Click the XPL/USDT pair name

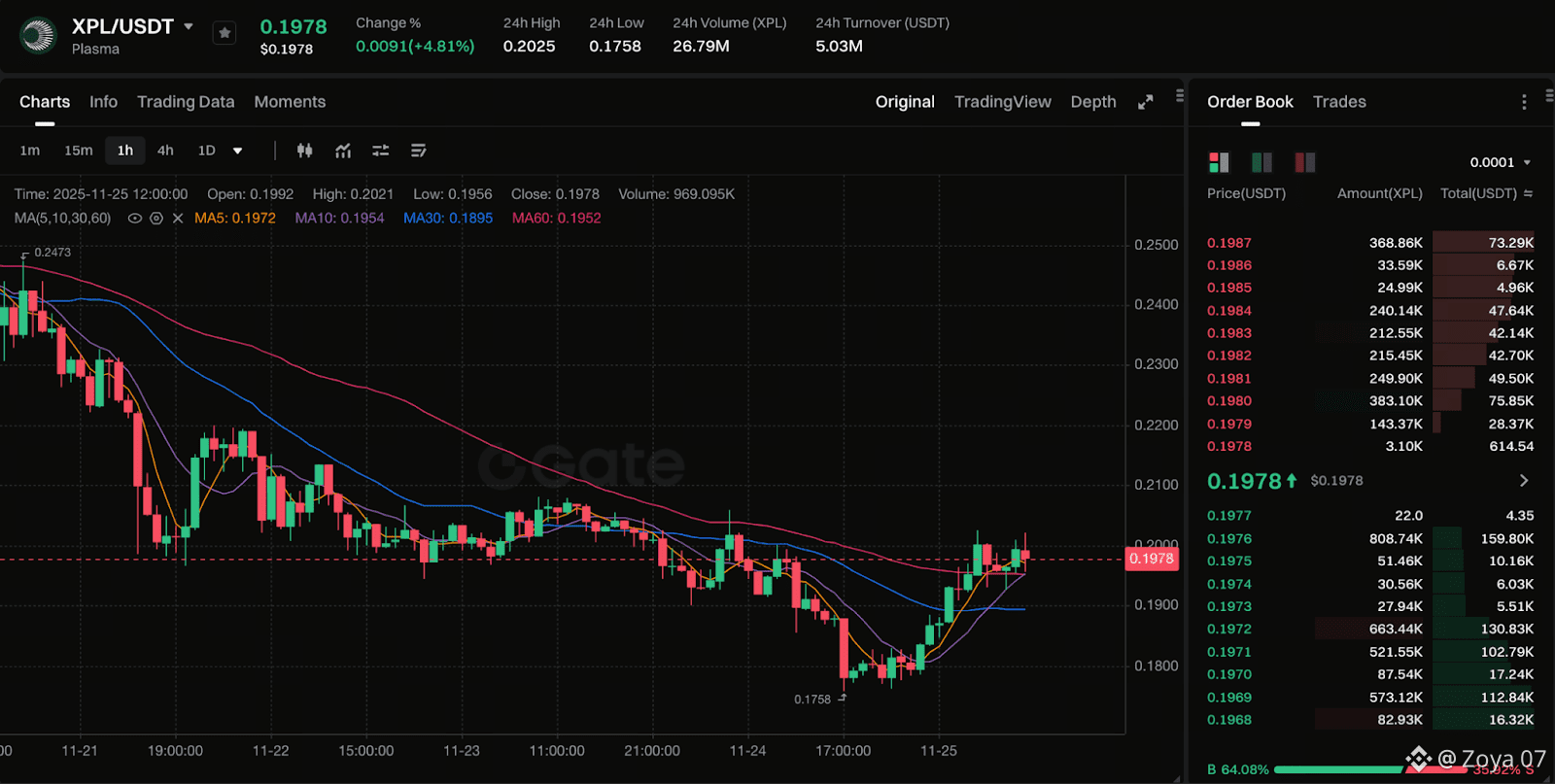click(x=122, y=26)
